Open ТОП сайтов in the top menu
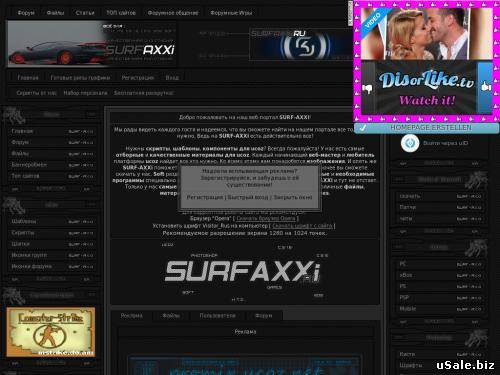 [121, 13]
